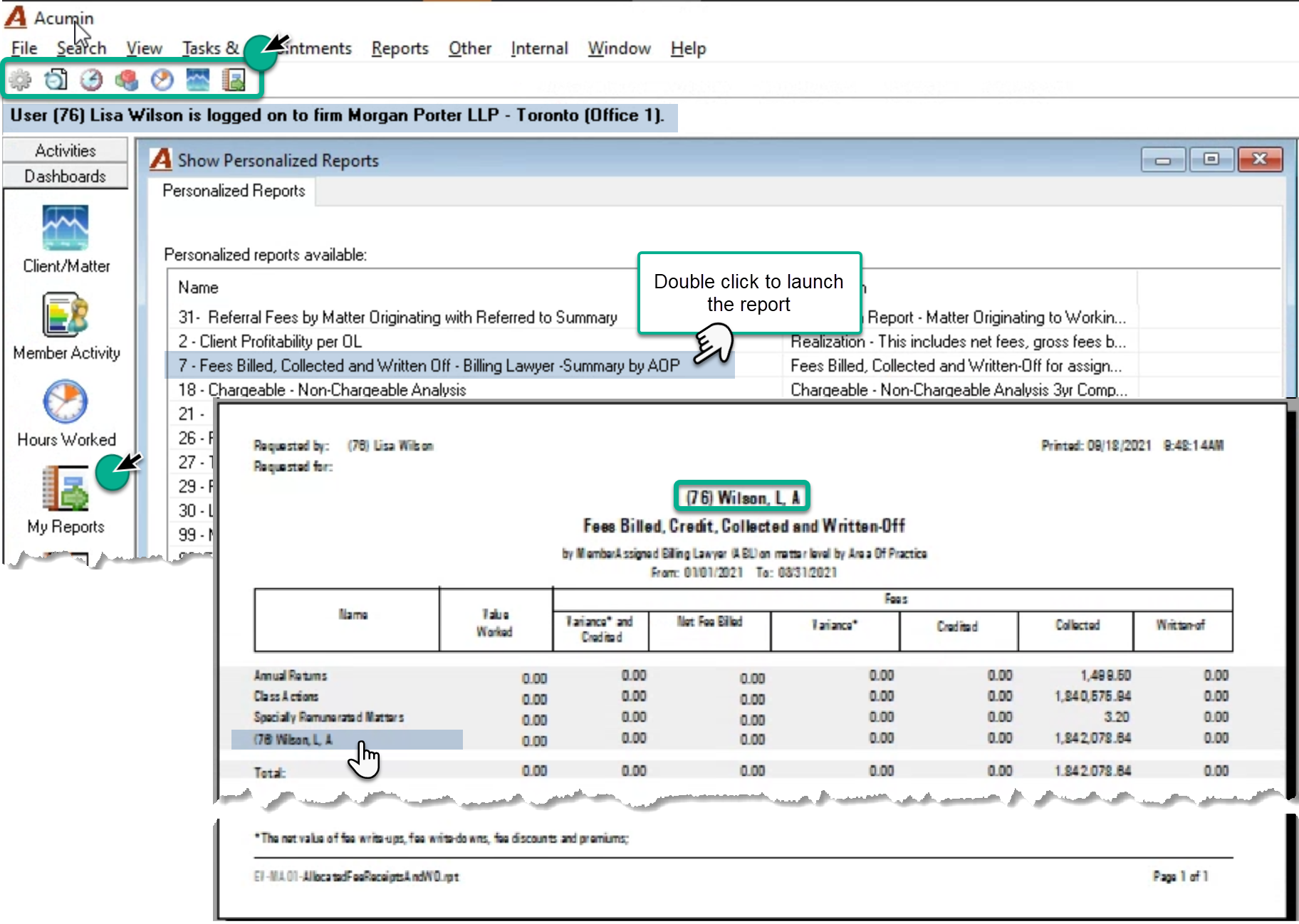Open the Other menu
This screenshot has height=924, width=1299.
point(470,48)
